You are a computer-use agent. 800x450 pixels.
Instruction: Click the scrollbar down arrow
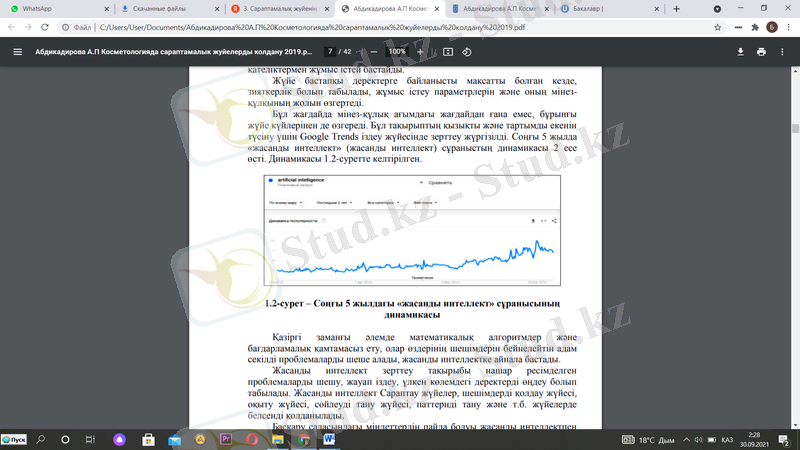[x=795, y=424]
